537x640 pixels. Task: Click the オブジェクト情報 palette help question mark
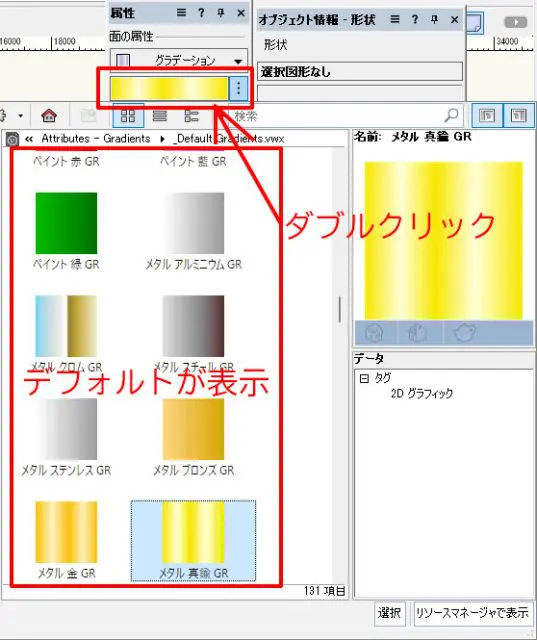415,19
